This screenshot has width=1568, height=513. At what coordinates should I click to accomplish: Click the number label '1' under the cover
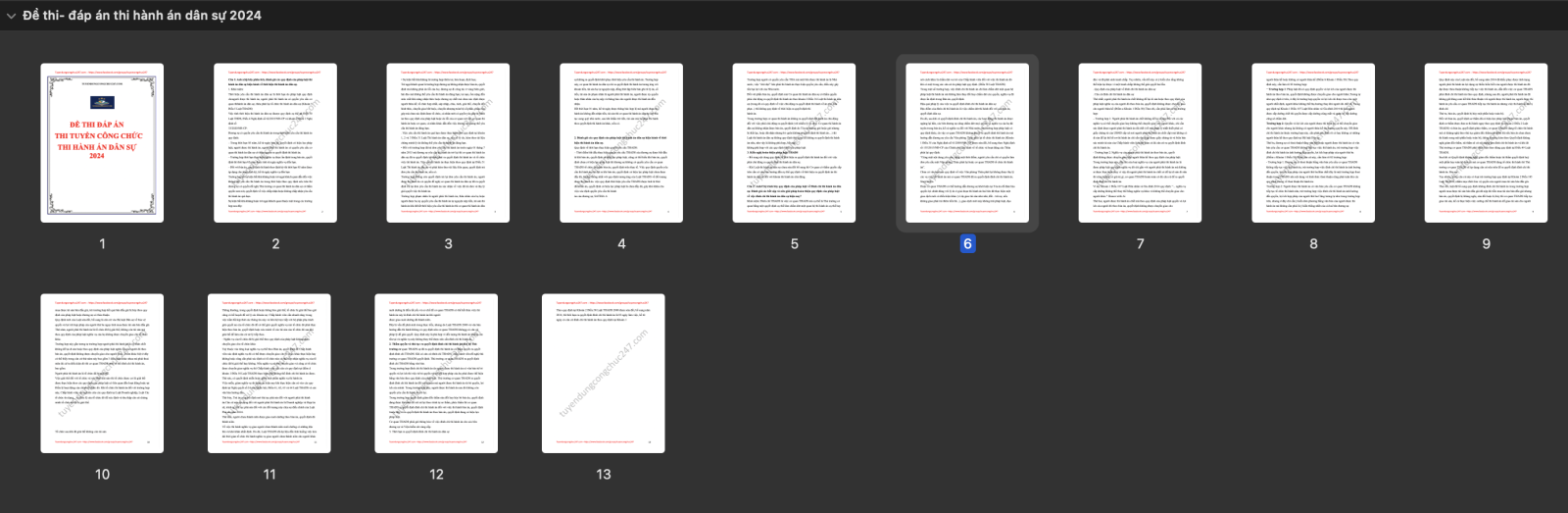tap(102, 244)
